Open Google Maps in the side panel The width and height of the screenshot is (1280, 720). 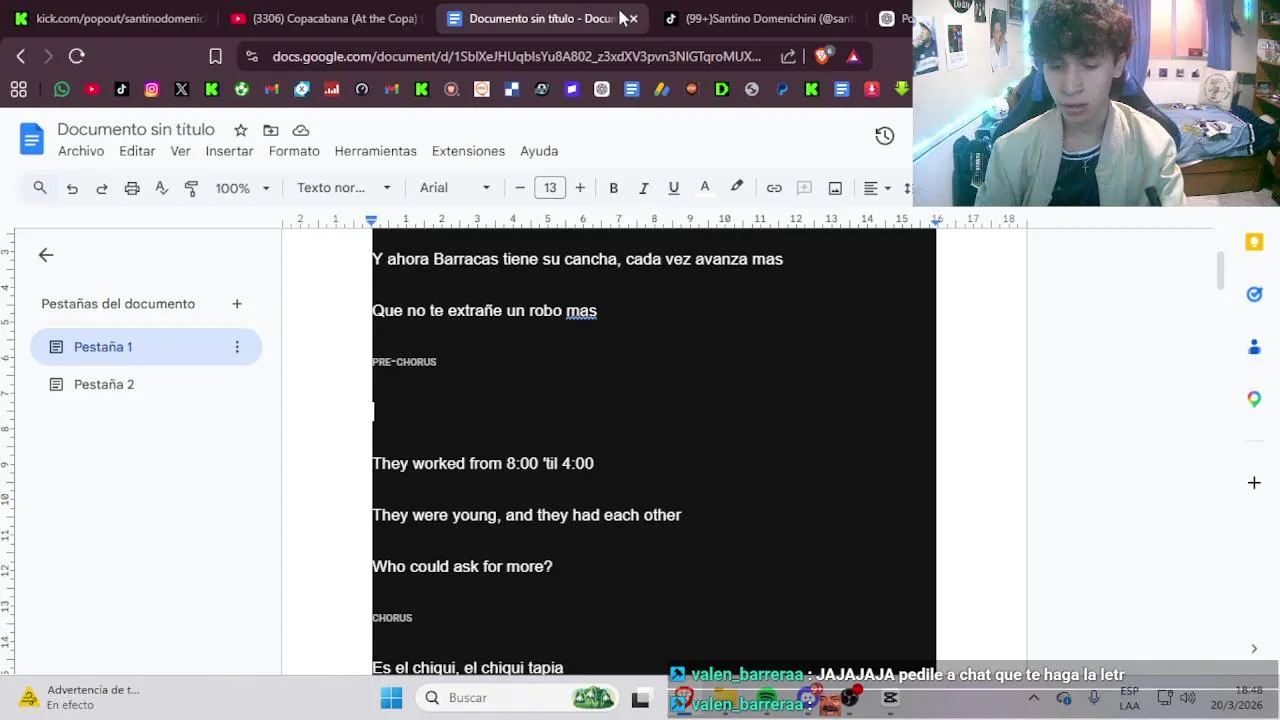pyautogui.click(x=1254, y=399)
